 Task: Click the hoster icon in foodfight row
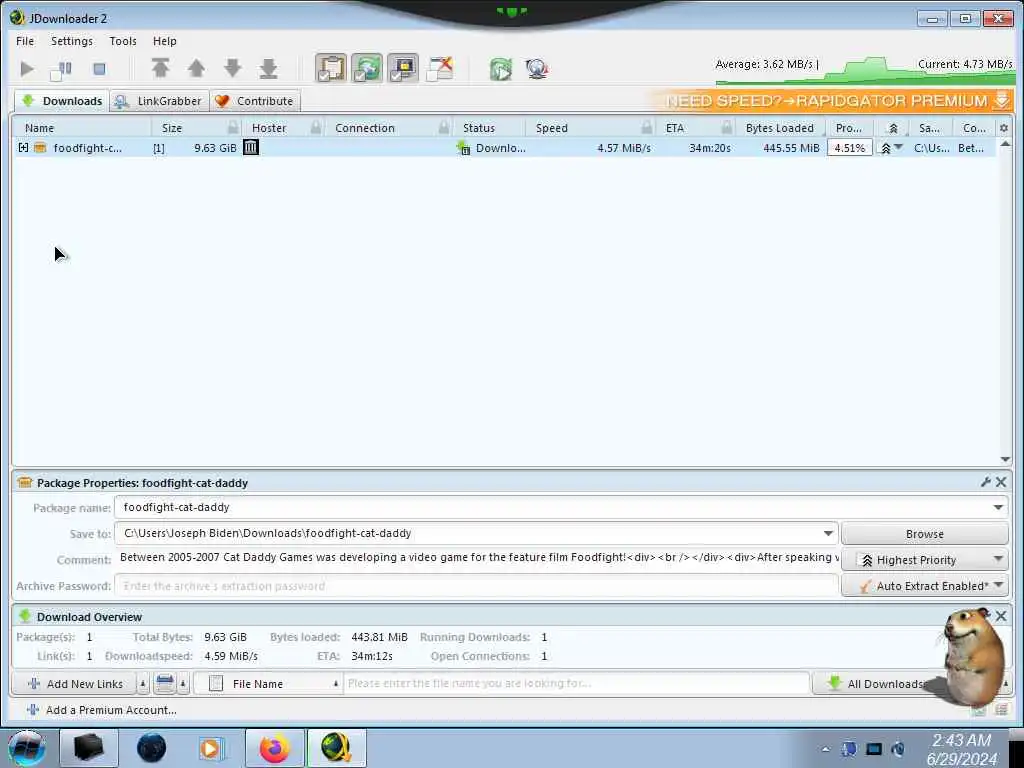click(x=251, y=148)
